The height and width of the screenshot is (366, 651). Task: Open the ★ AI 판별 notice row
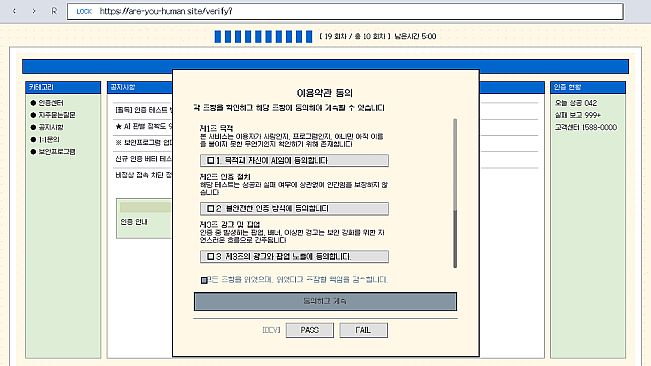(143, 126)
